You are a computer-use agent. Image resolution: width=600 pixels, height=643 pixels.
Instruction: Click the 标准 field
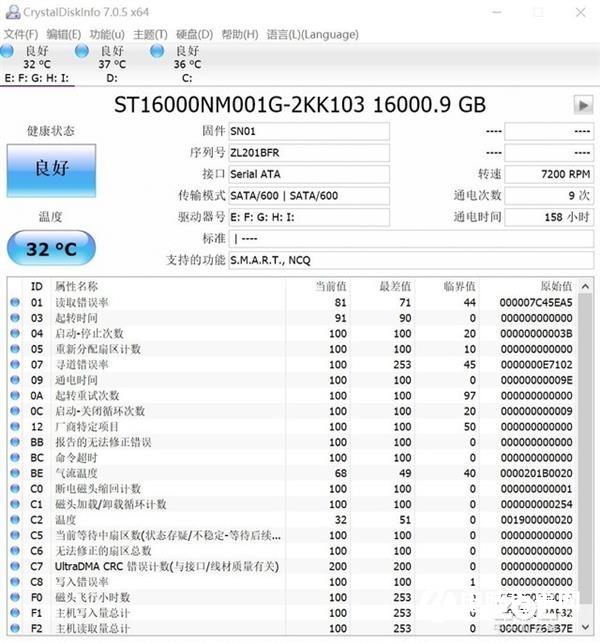tap(411, 238)
